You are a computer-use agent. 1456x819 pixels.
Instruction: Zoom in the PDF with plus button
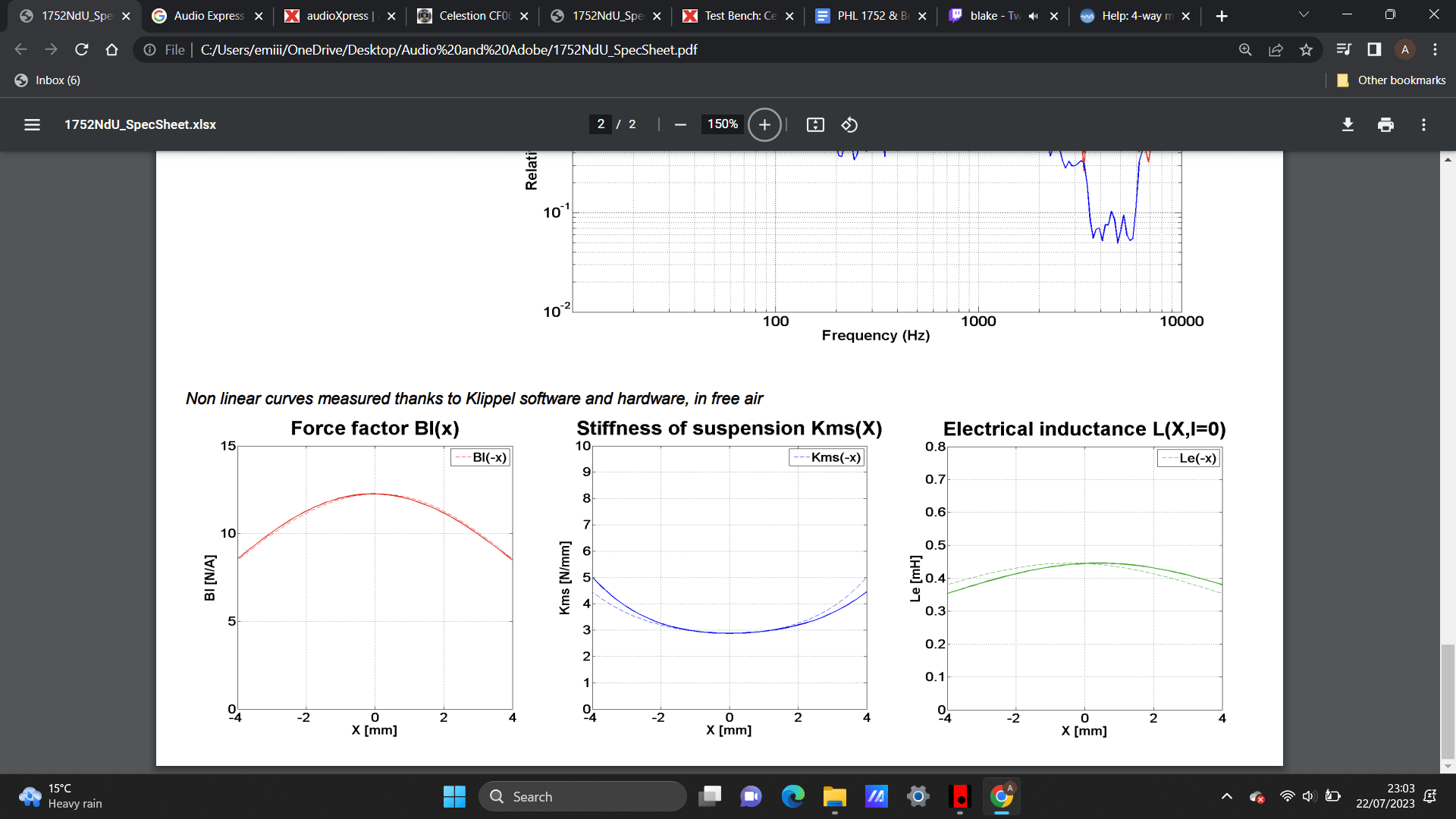click(764, 124)
